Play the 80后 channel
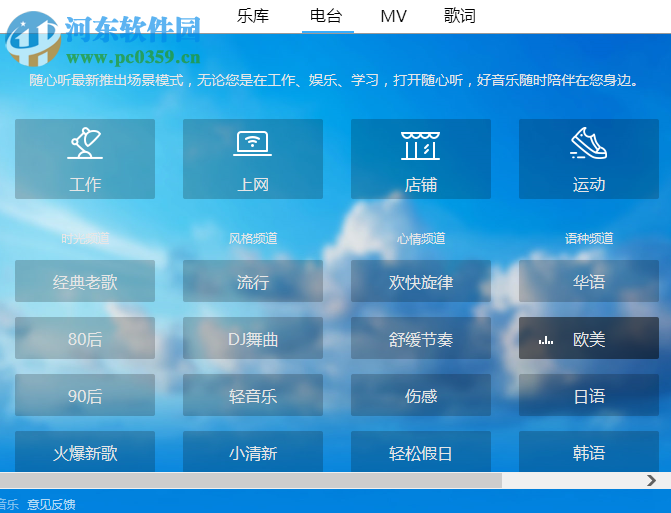Screen dimensions: 671x513 tap(85, 338)
